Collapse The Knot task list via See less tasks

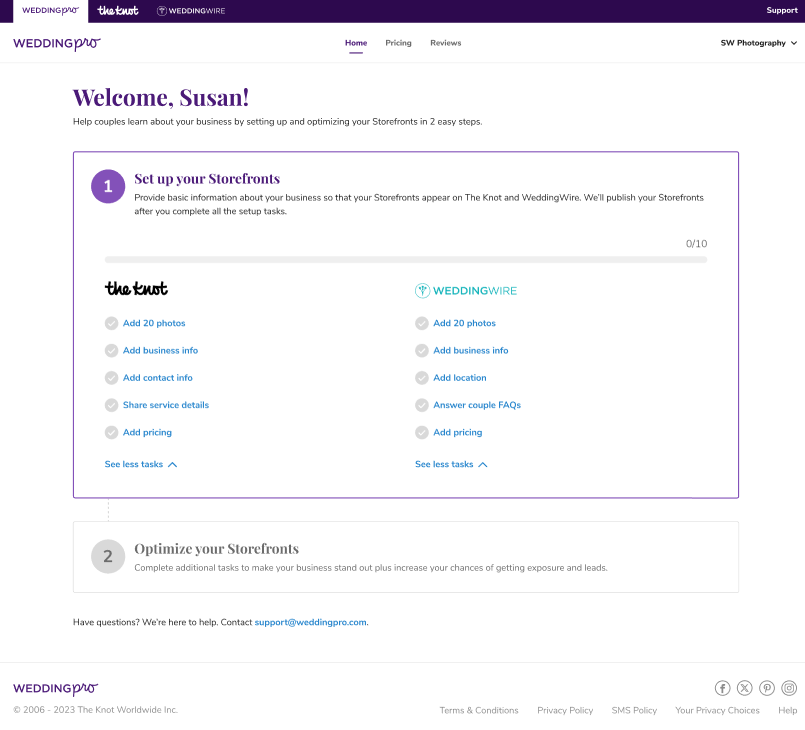click(141, 464)
